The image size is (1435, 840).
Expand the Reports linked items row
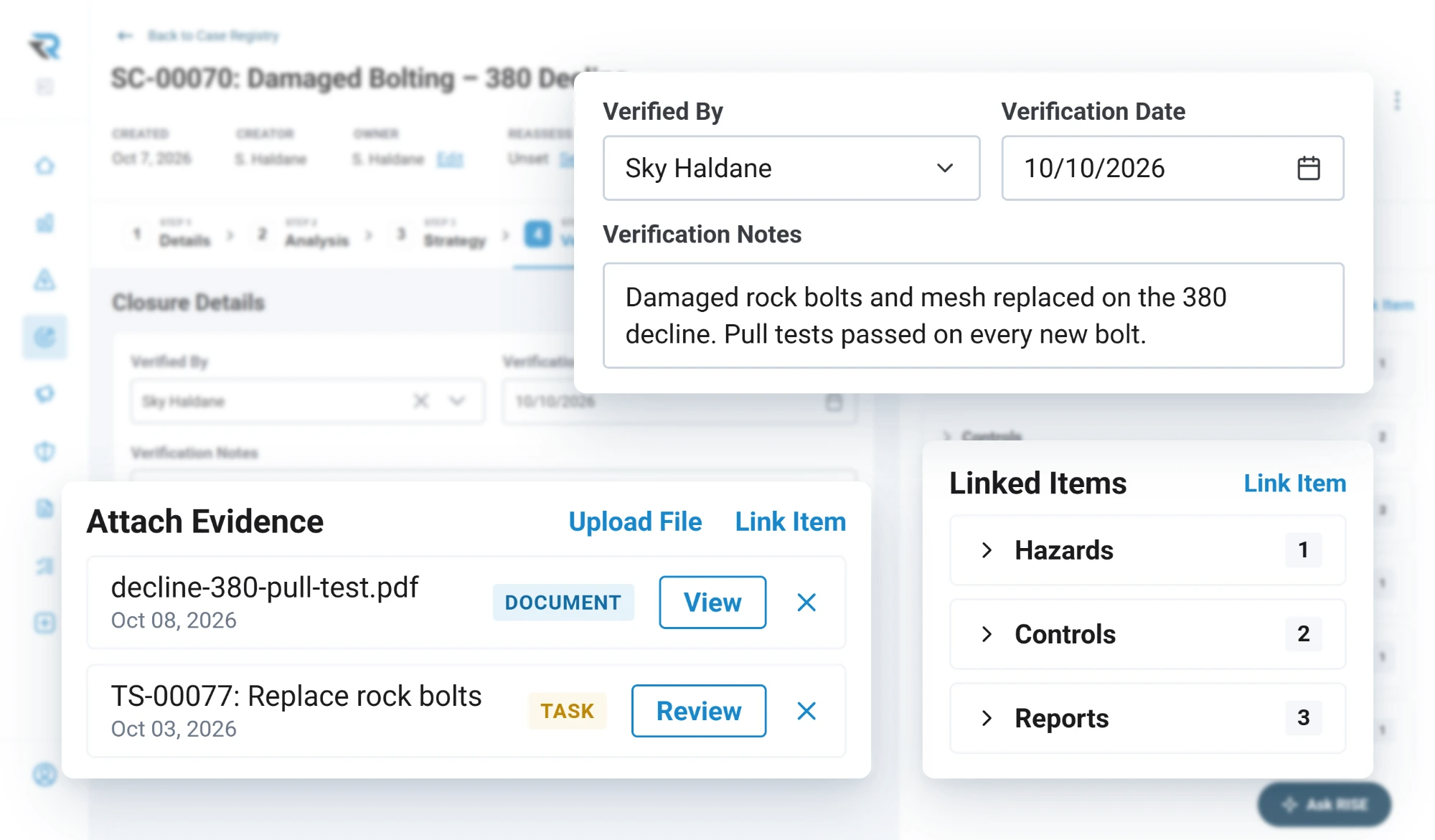pyautogui.click(x=1147, y=718)
